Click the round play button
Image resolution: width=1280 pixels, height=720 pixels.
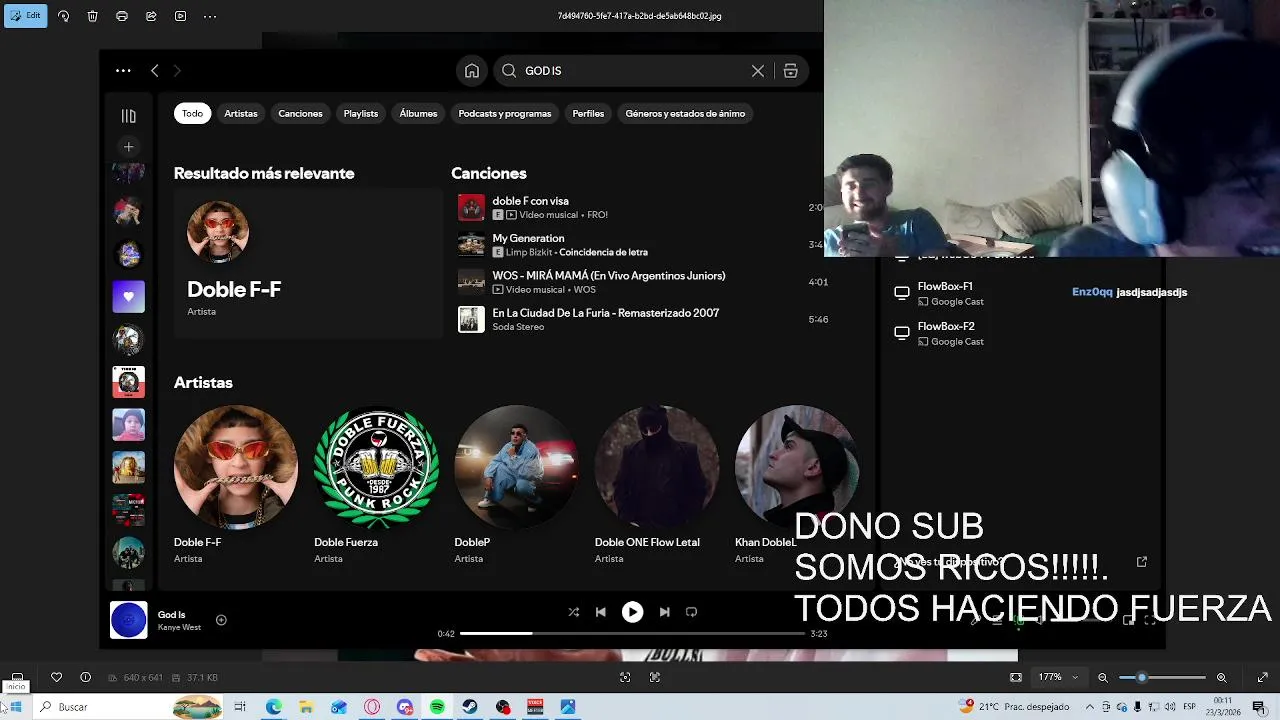633,612
